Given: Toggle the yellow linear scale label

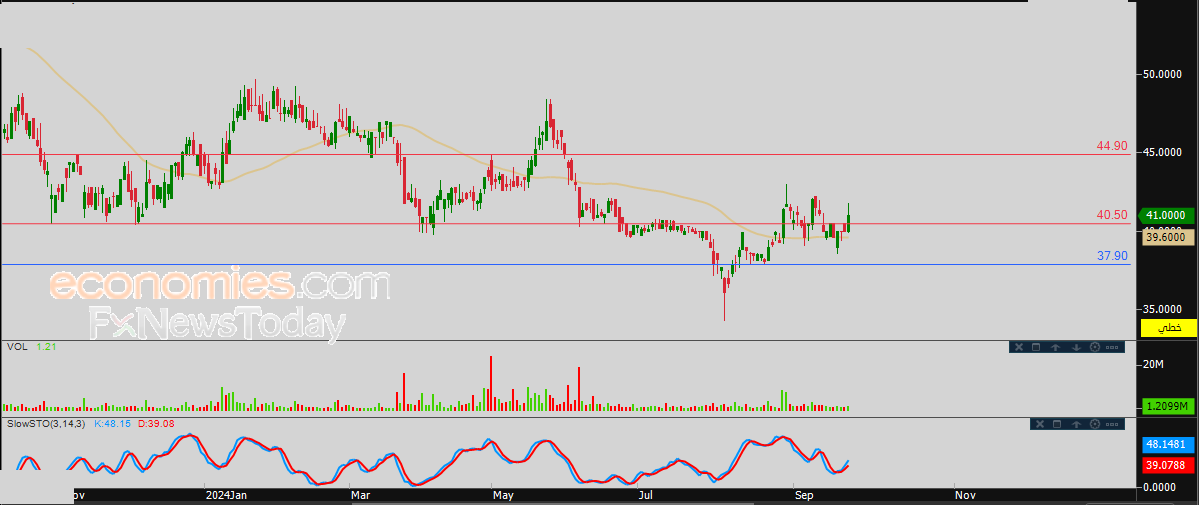Looking at the screenshot, I should pos(1168,328).
